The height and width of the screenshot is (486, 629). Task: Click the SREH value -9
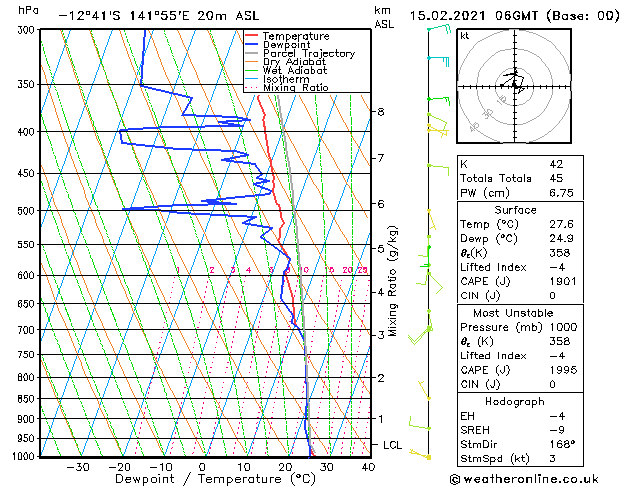557,430
